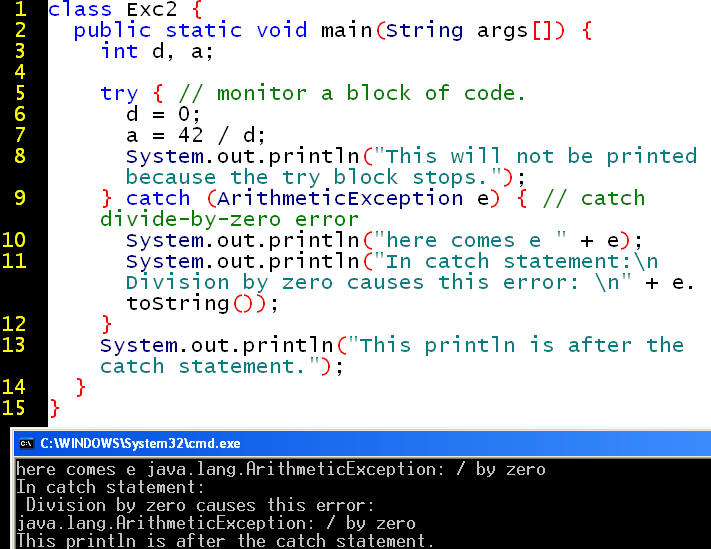Click the string 'This will not be printed'
The width and height of the screenshot is (711, 549).
(541, 155)
